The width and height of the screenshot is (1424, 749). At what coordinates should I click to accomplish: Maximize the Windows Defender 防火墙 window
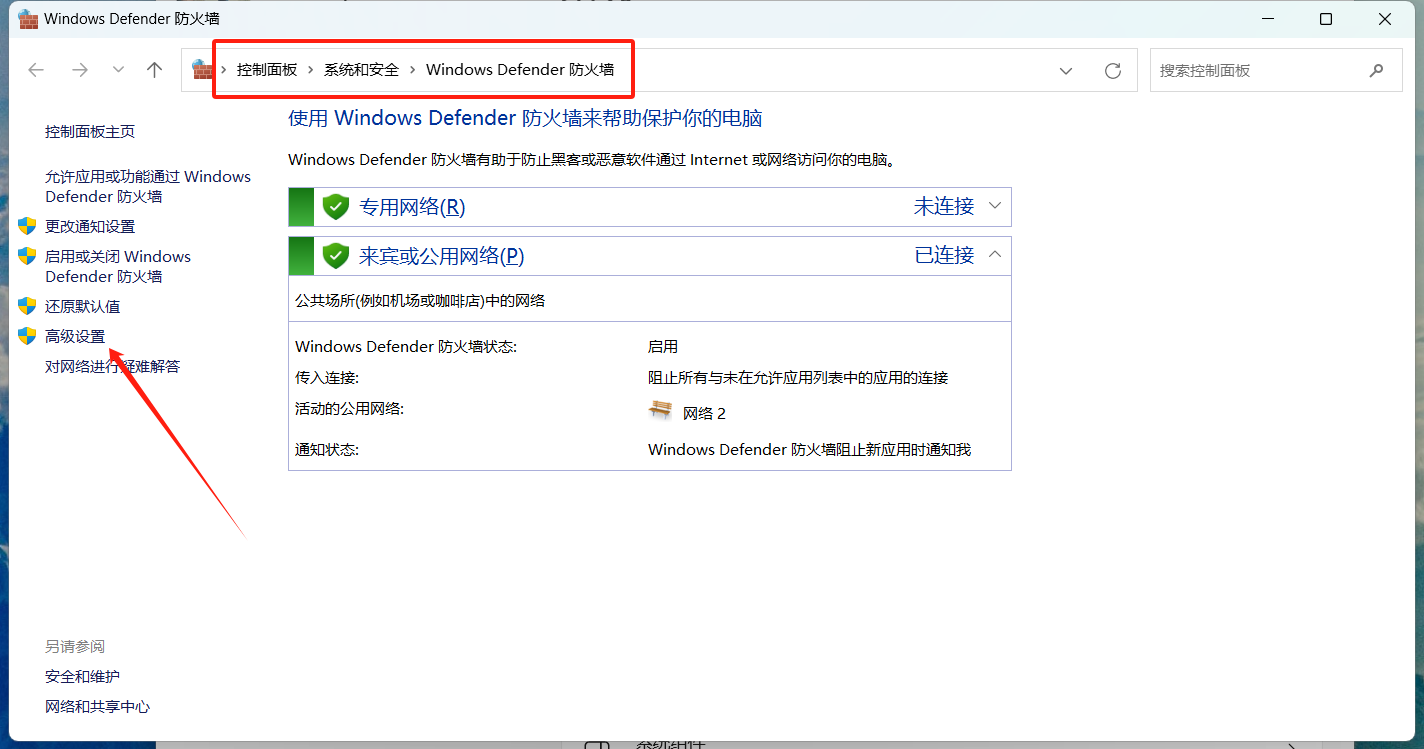pyautogui.click(x=1326, y=19)
